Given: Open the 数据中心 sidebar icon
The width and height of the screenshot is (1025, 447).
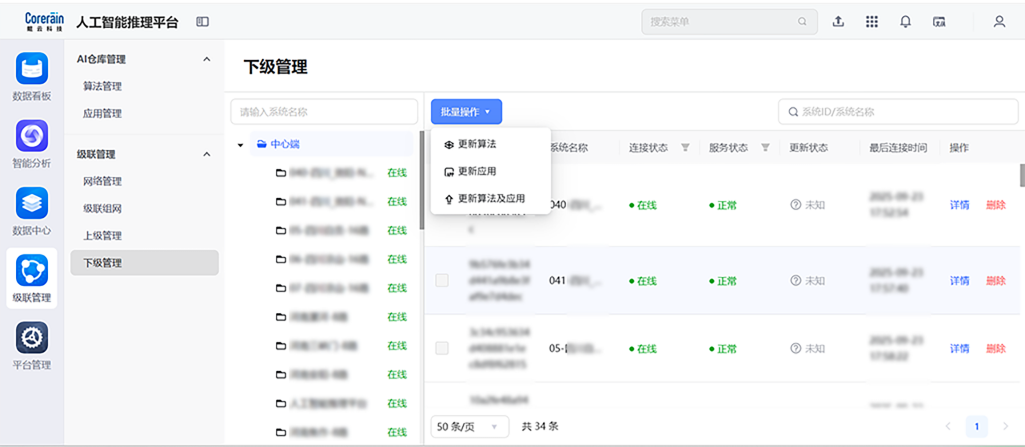Looking at the screenshot, I should pyautogui.click(x=32, y=204).
